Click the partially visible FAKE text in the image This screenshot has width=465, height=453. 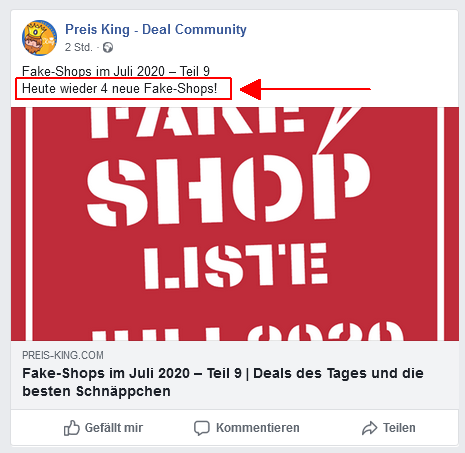click(x=197, y=122)
